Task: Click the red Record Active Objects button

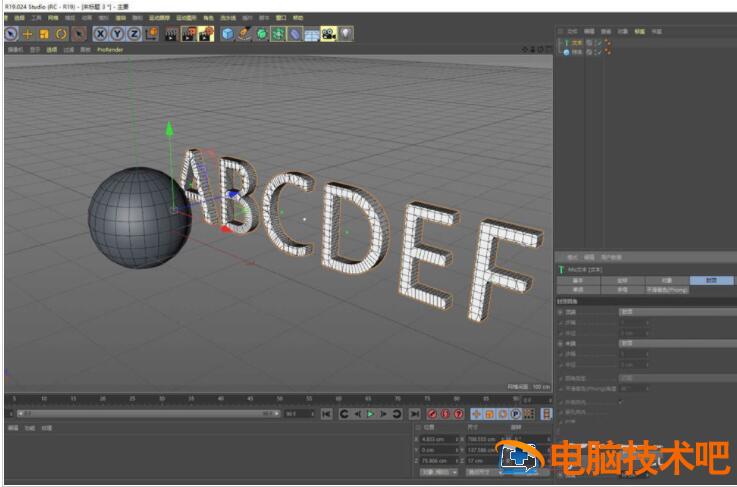Action: [432, 414]
